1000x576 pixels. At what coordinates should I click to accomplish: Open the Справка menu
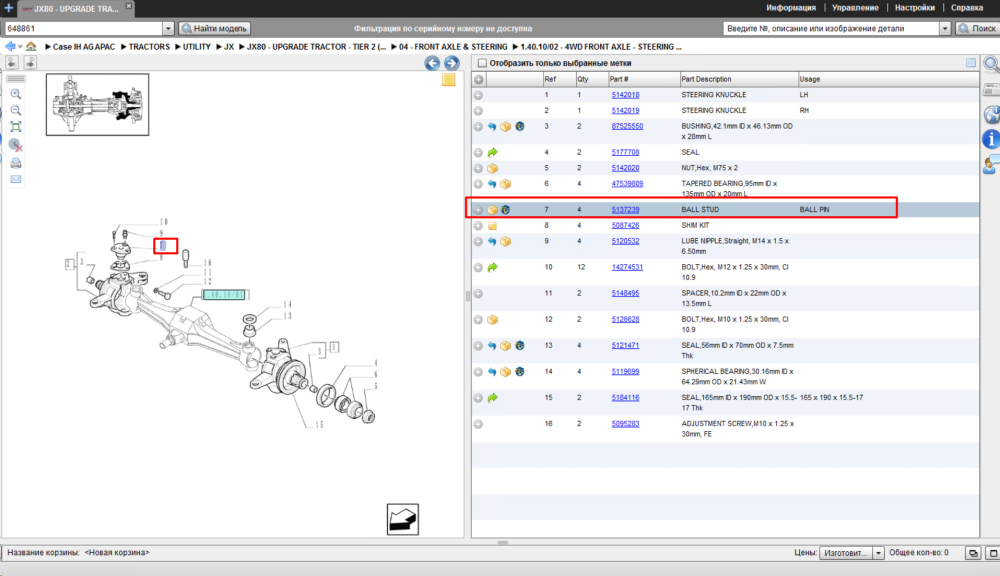pos(967,8)
